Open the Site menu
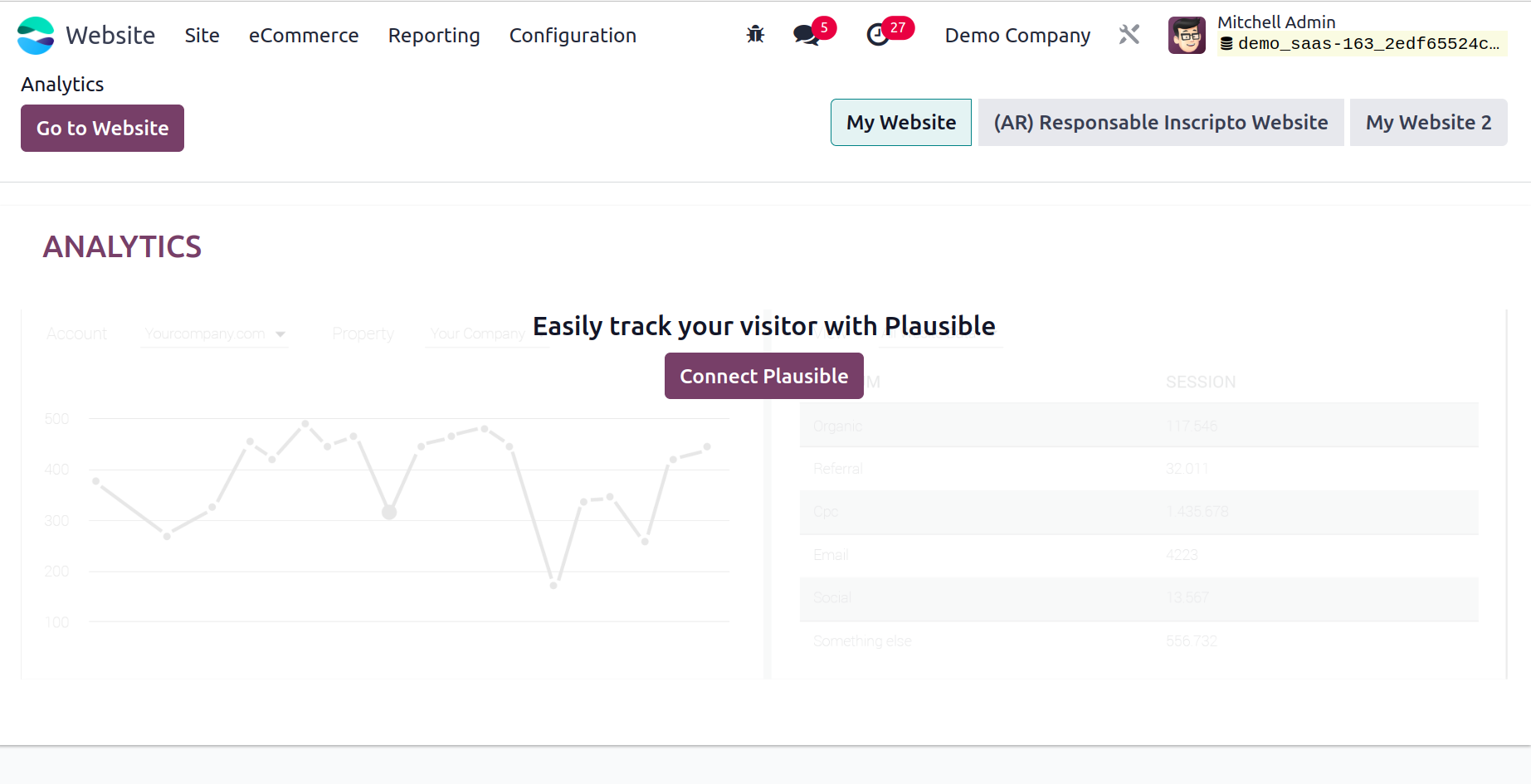The image size is (1531, 784). (202, 36)
